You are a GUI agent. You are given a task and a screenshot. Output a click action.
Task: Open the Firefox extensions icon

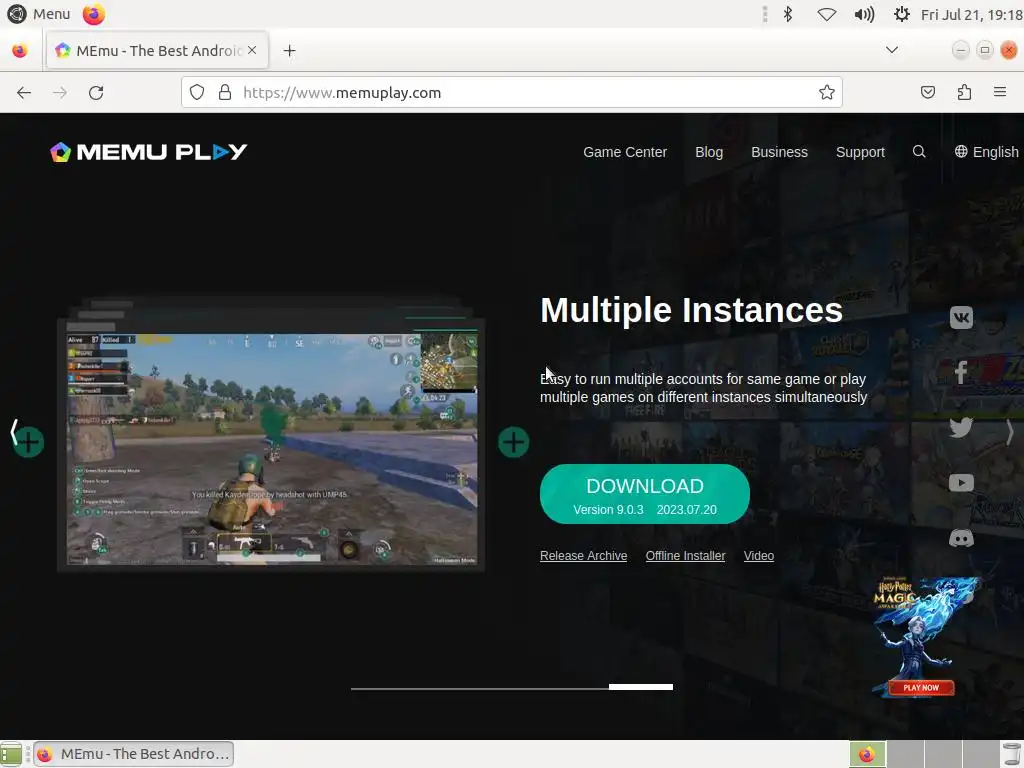point(965,93)
